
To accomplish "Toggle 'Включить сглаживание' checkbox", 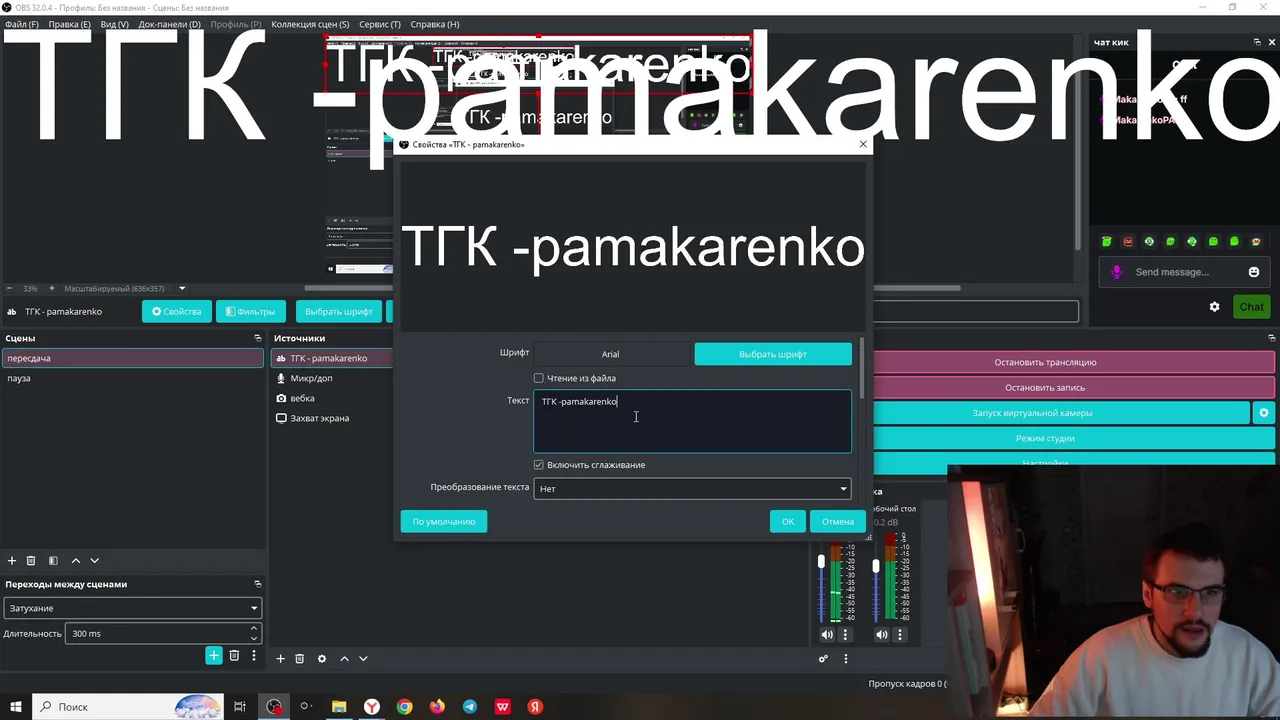I will point(539,465).
